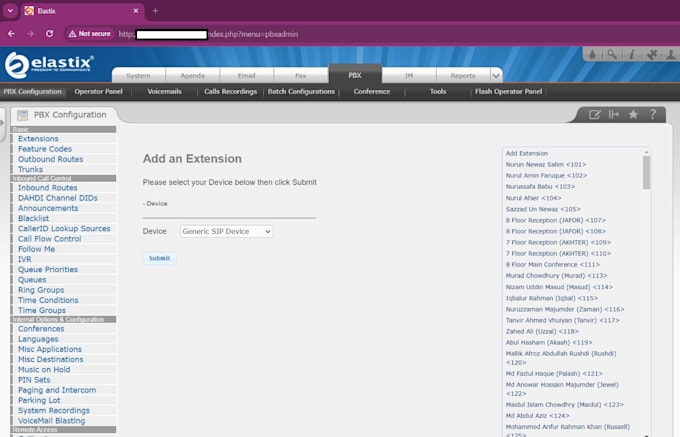The width and height of the screenshot is (680, 437).
Task: Switch to the System tab
Action: (x=138, y=75)
